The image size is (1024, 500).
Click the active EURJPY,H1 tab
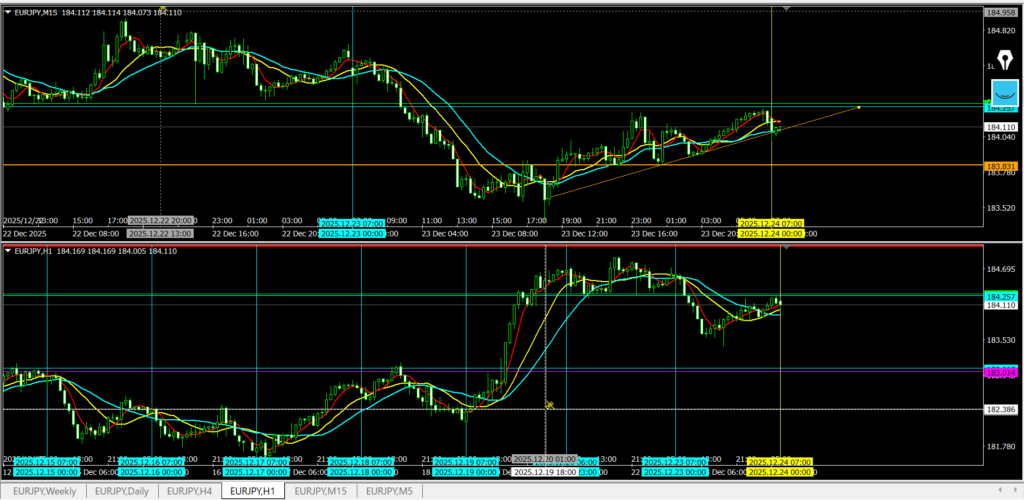pos(254,491)
